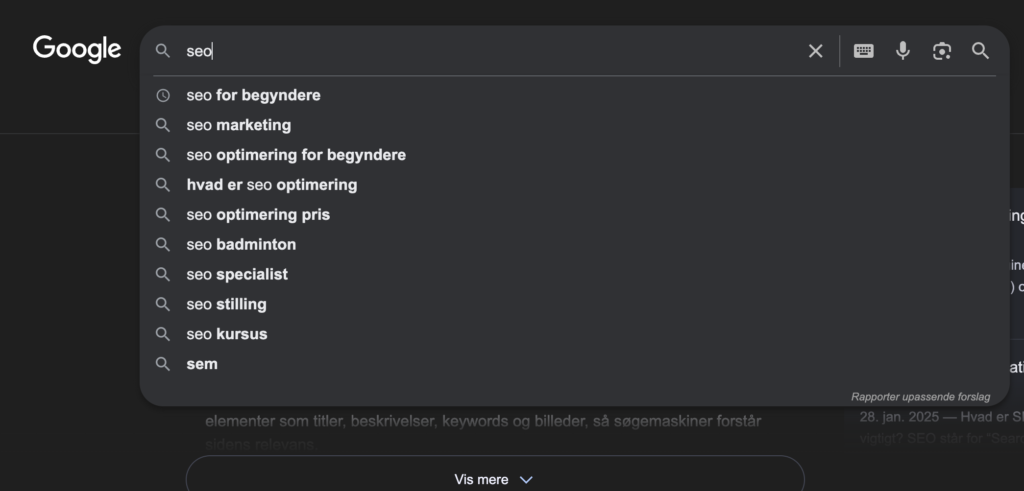Viewport: 1024px width, 491px height.
Task: Clear the search text with the X icon
Action: pos(815,51)
